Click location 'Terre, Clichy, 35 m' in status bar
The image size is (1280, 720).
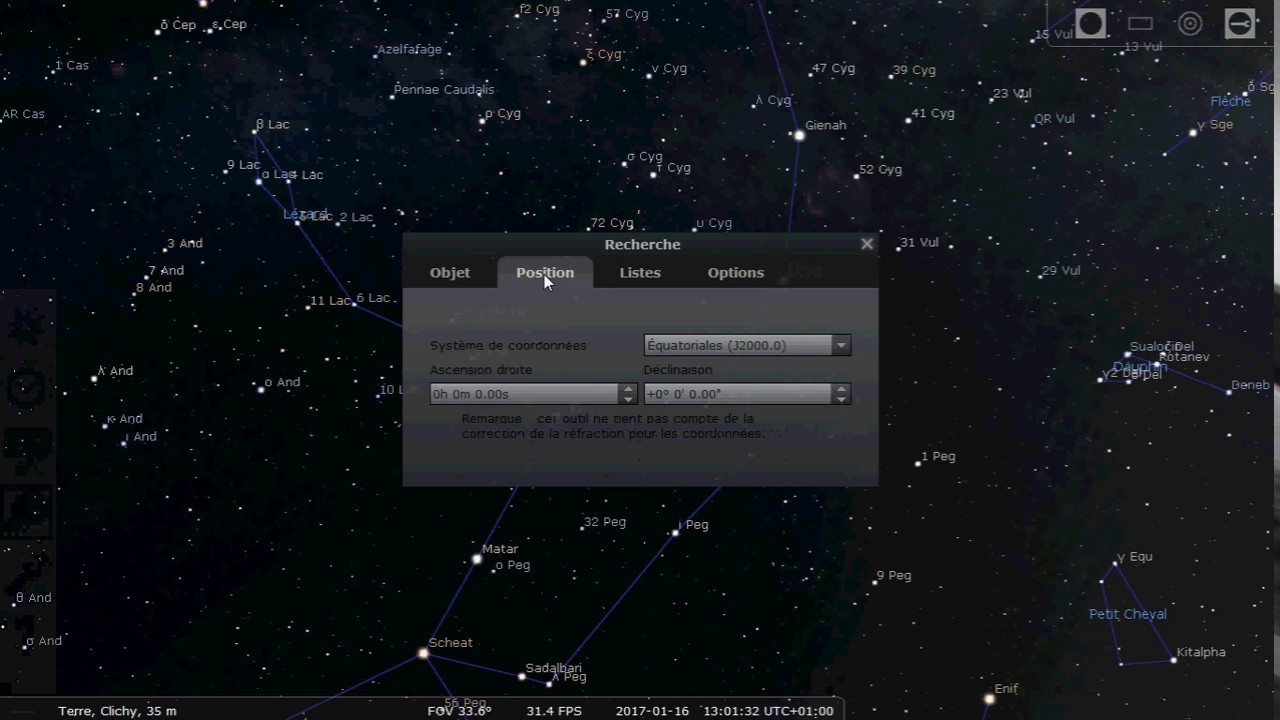[x=117, y=711]
